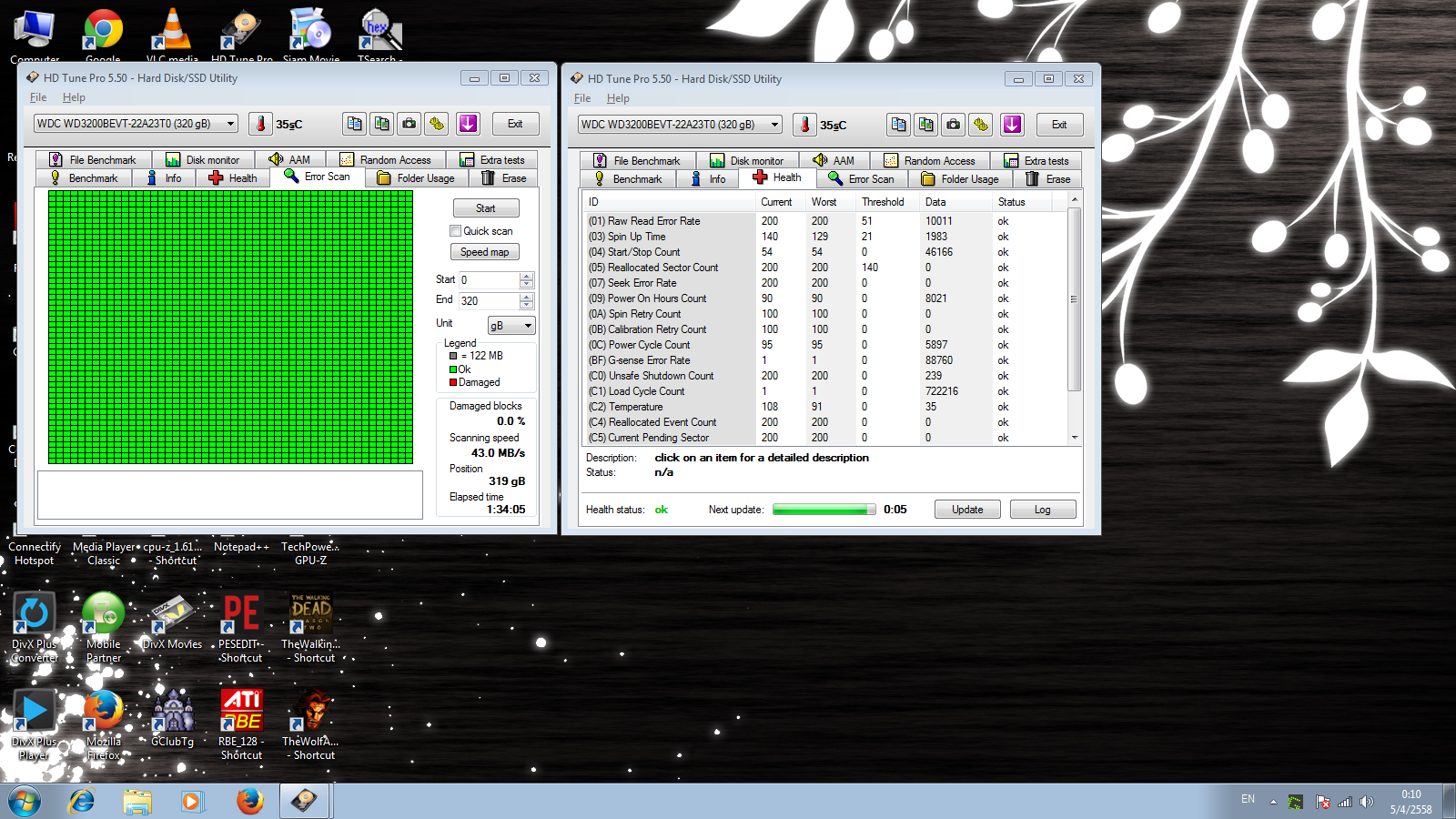The width and height of the screenshot is (1456, 819).
Task: Copy screenshot to clipboard in the Health window
Action: 926,125
